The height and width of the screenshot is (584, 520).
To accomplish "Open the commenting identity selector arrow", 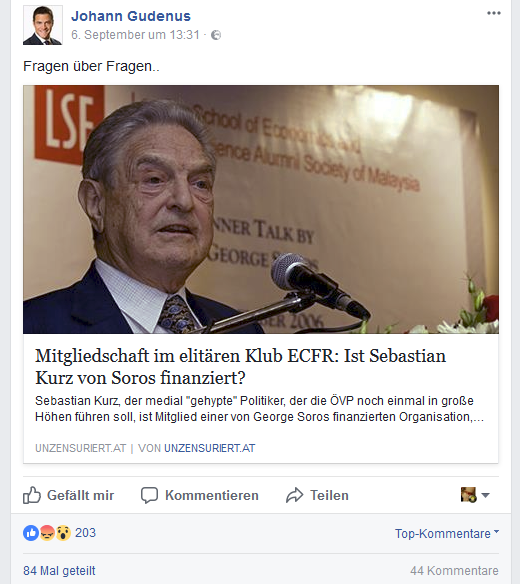I will (485, 495).
